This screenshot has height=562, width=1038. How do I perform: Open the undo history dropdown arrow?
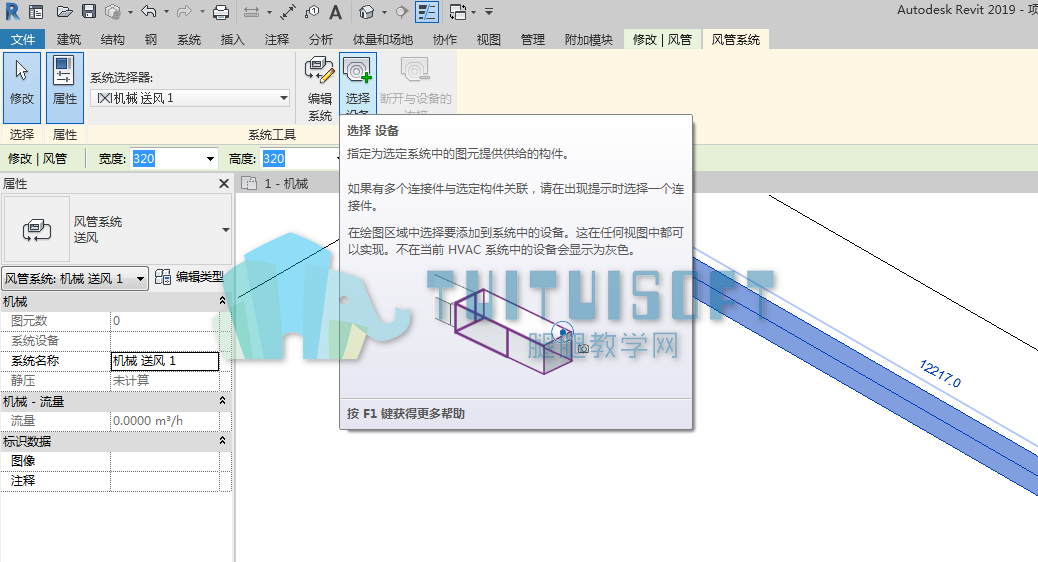tap(165, 12)
